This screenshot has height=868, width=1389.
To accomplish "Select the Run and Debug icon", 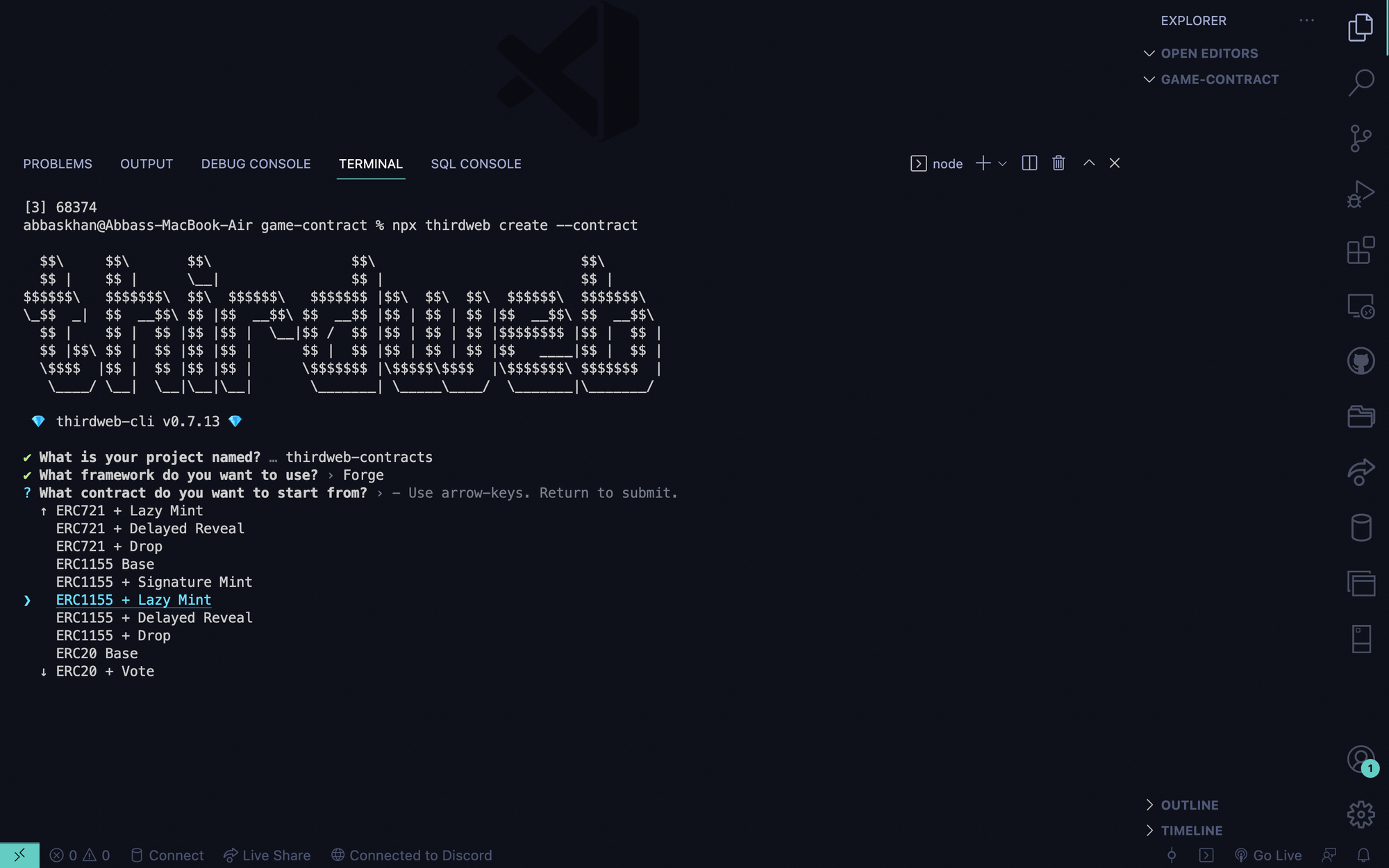I will point(1361,192).
